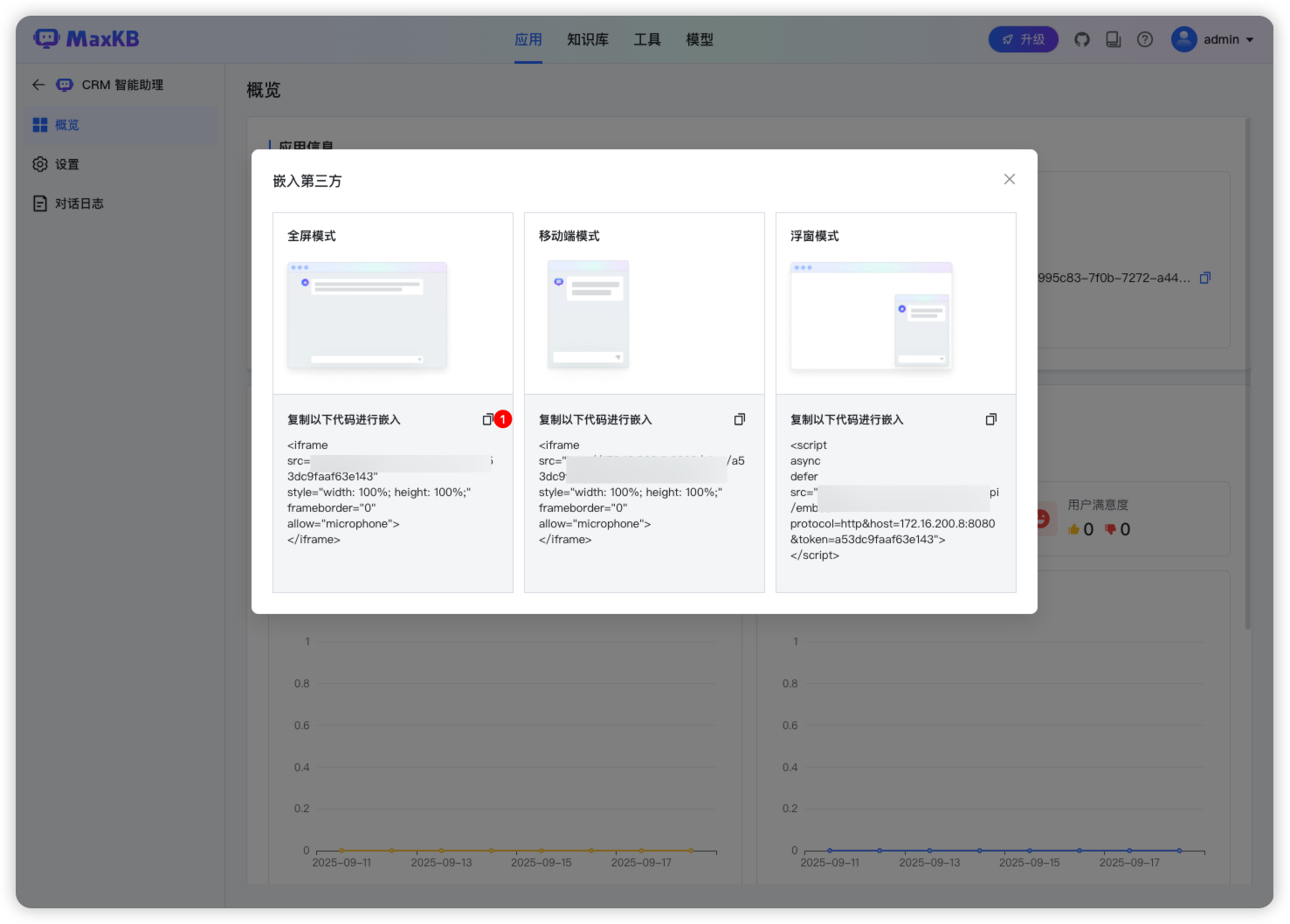Close the 嵌入第三方 dialog

point(1009,179)
